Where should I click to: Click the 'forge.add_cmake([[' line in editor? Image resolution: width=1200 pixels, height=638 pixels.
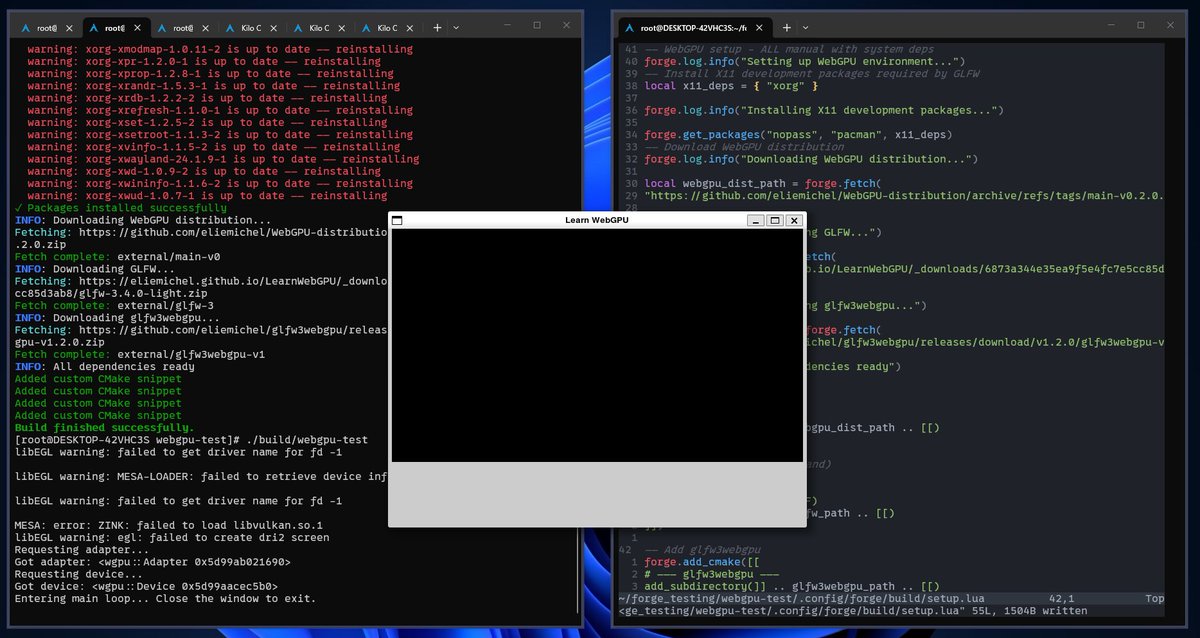coord(701,562)
